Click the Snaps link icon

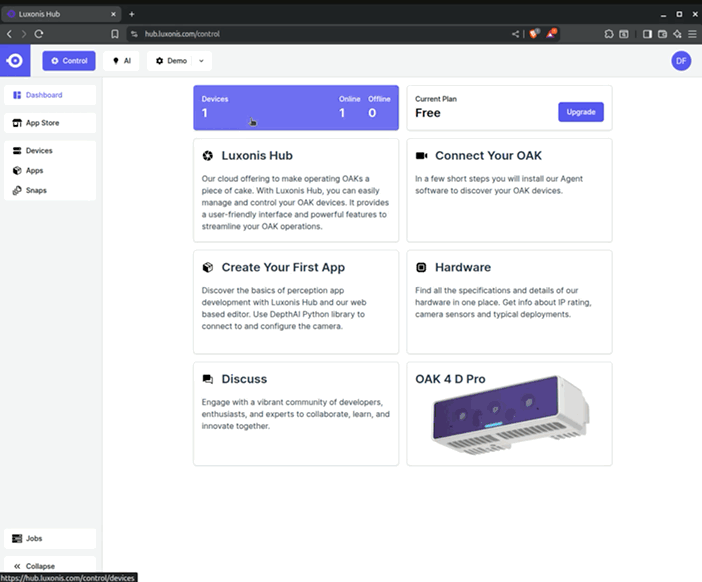point(17,190)
